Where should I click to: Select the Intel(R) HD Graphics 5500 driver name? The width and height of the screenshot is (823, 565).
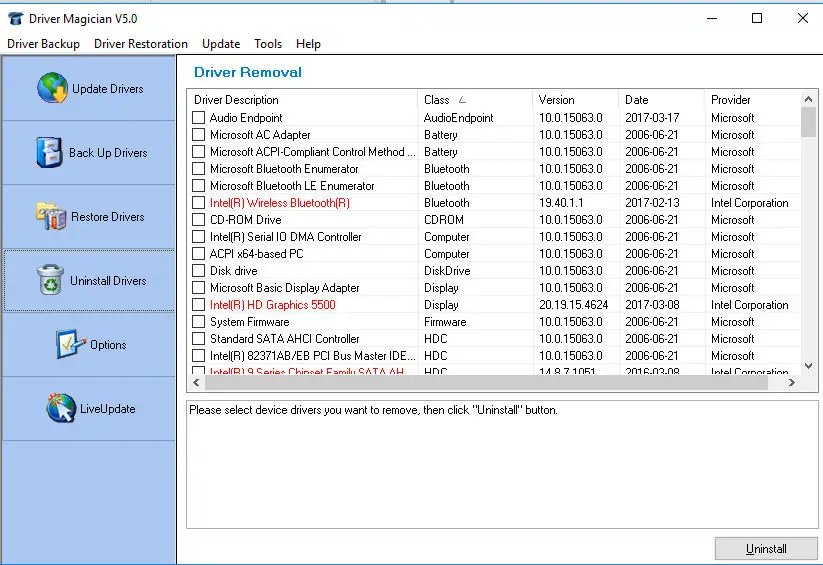[272, 305]
